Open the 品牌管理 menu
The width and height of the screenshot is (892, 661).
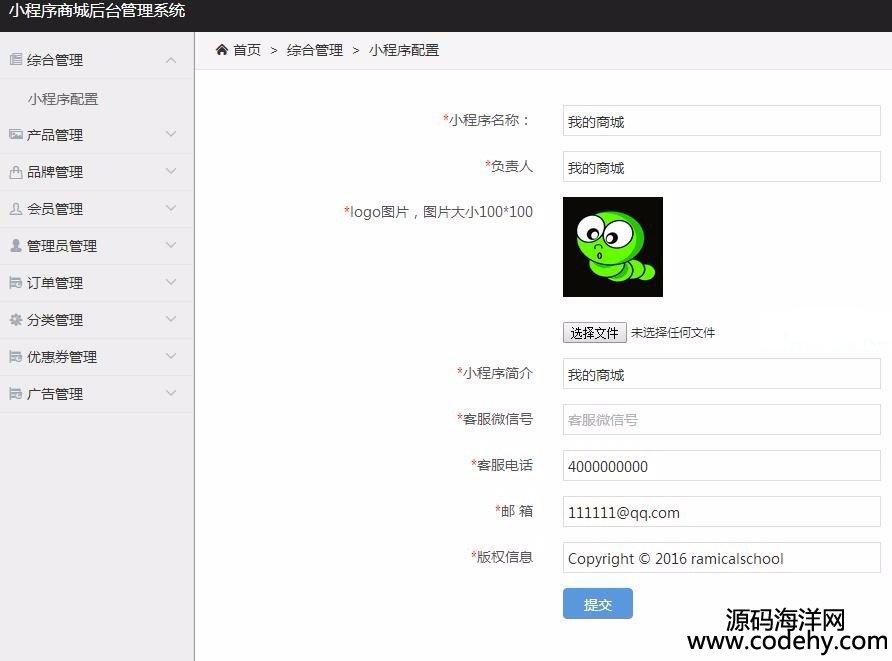coord(97,172)
